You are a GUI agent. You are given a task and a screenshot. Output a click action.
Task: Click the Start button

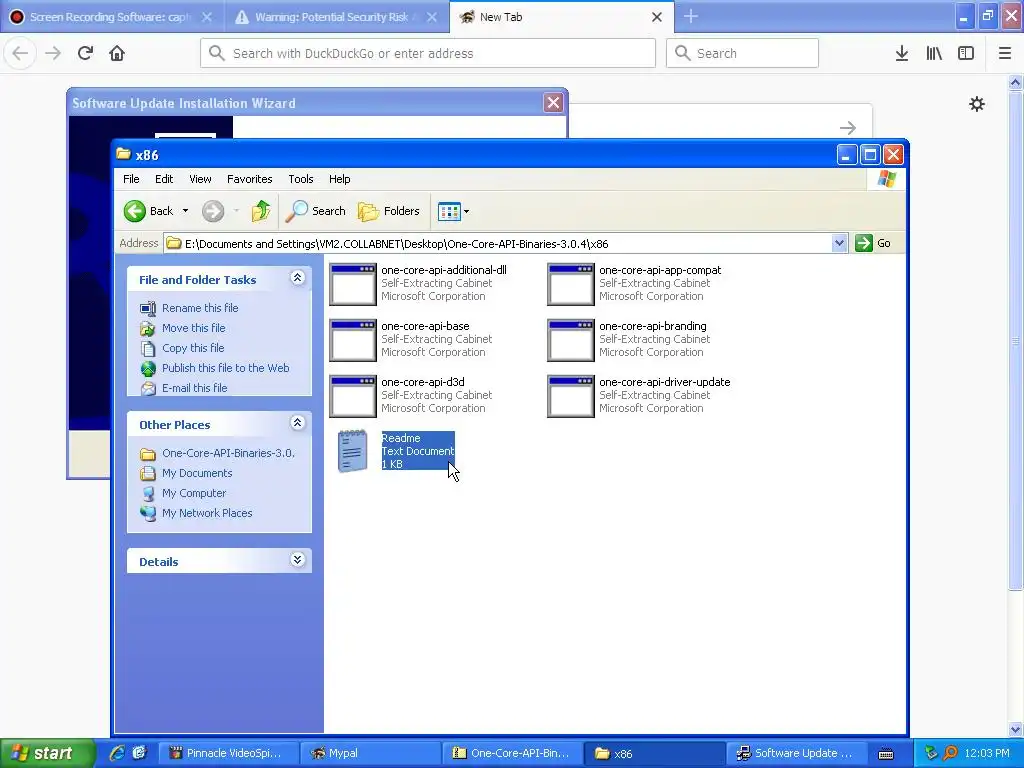[x=47, y=753]
